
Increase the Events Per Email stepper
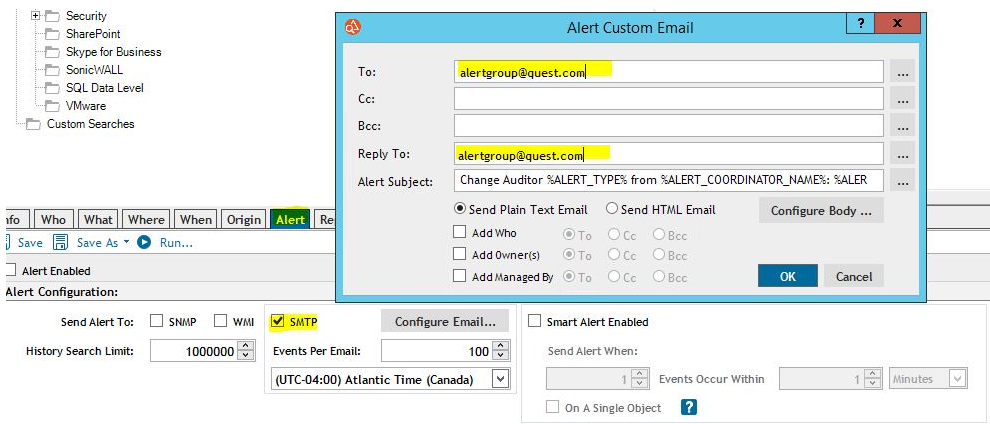(x=500, y=346)
